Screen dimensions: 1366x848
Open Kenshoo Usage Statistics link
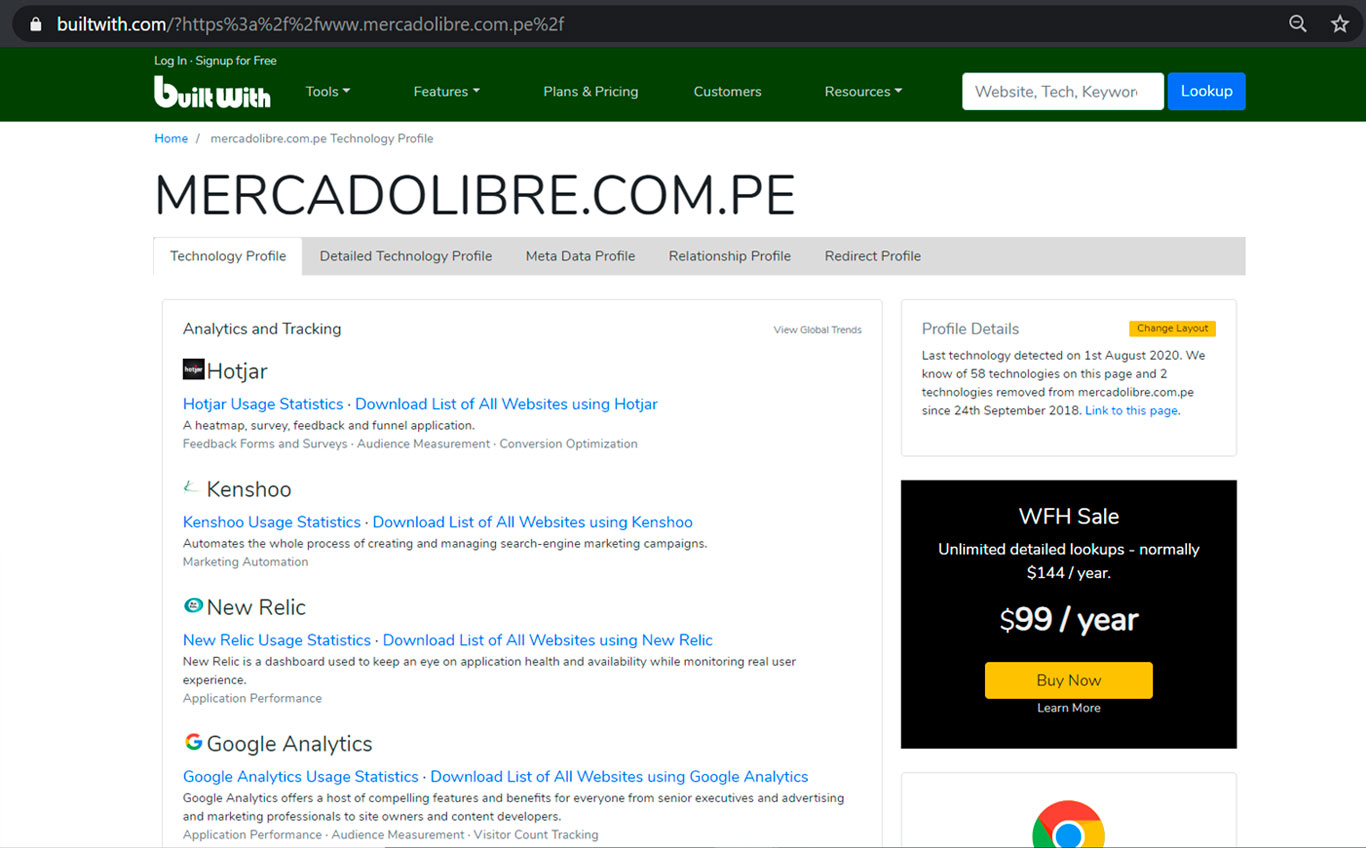coord(272,522)
